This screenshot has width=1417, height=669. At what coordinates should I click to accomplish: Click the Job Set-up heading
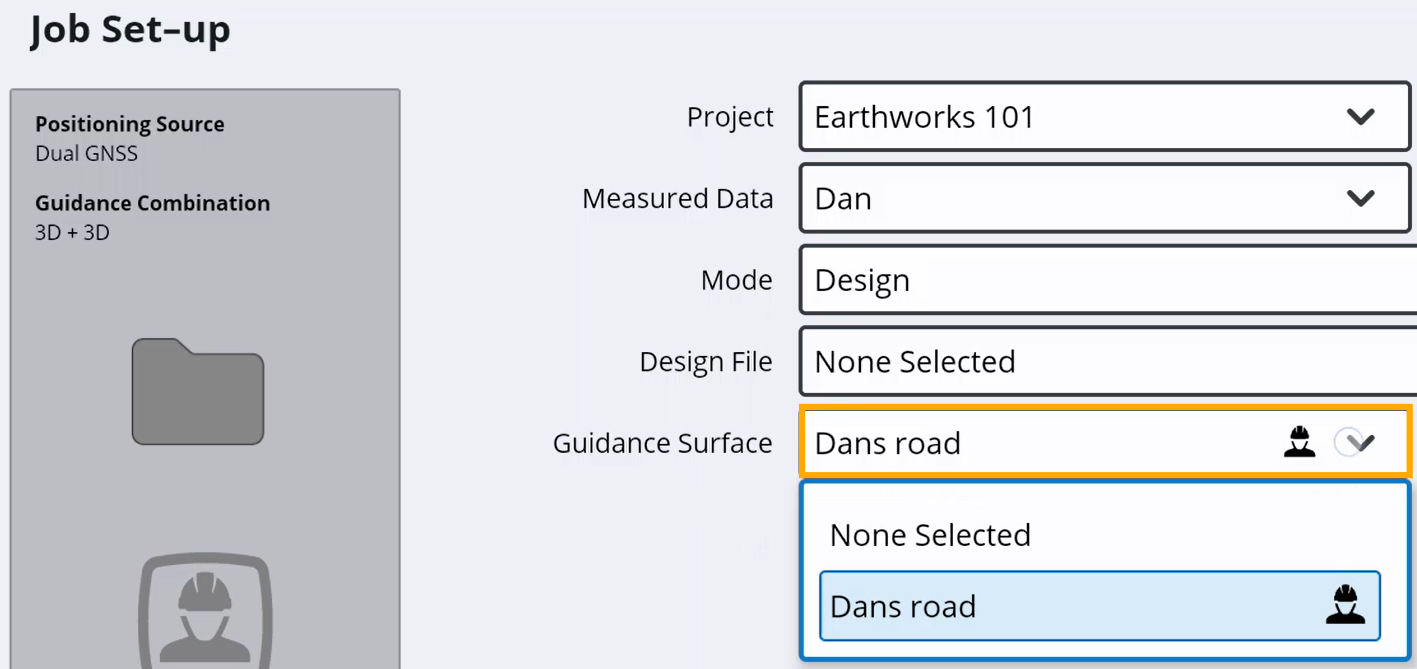tap(130, 29)
